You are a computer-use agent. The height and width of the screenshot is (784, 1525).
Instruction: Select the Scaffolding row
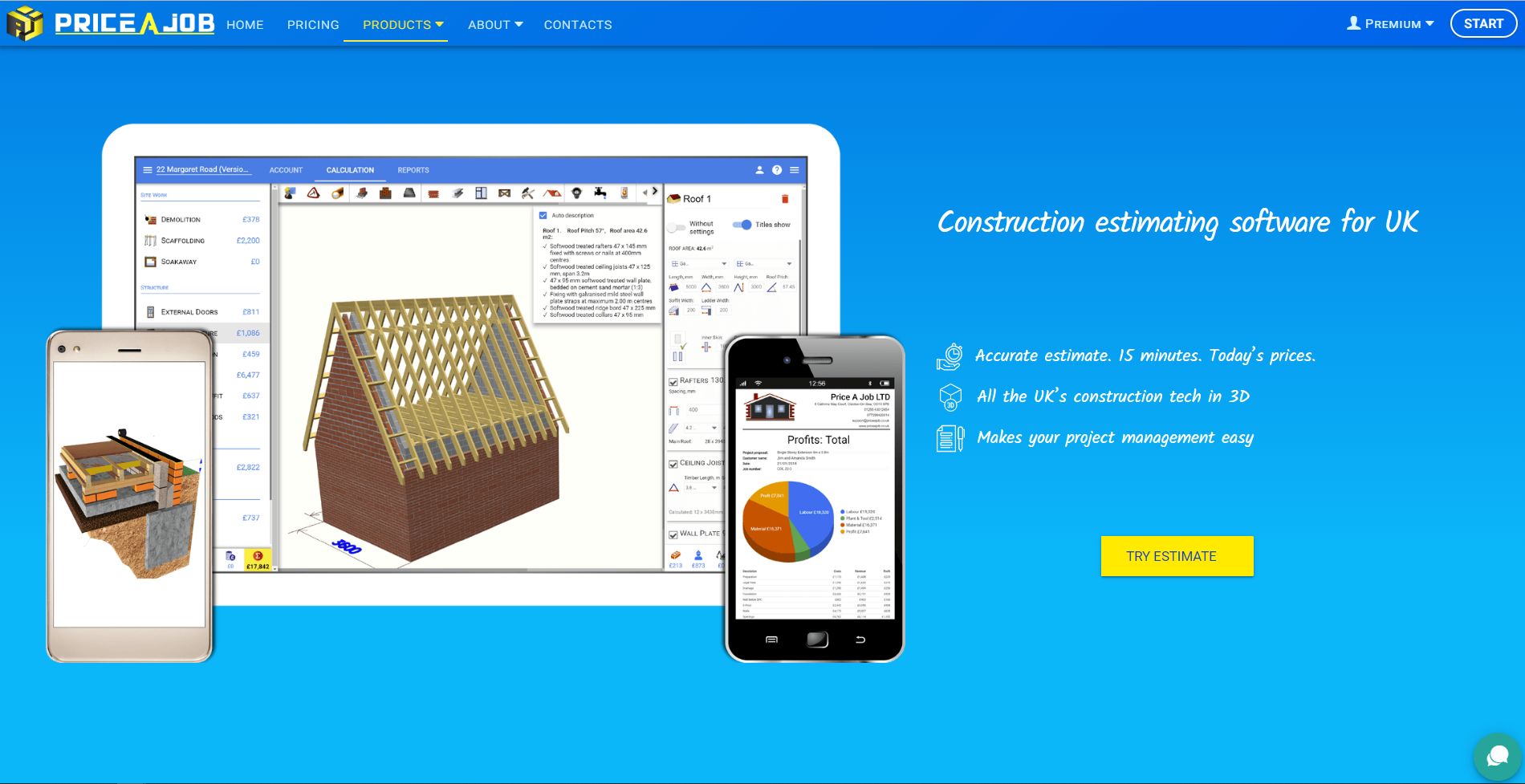201,241
